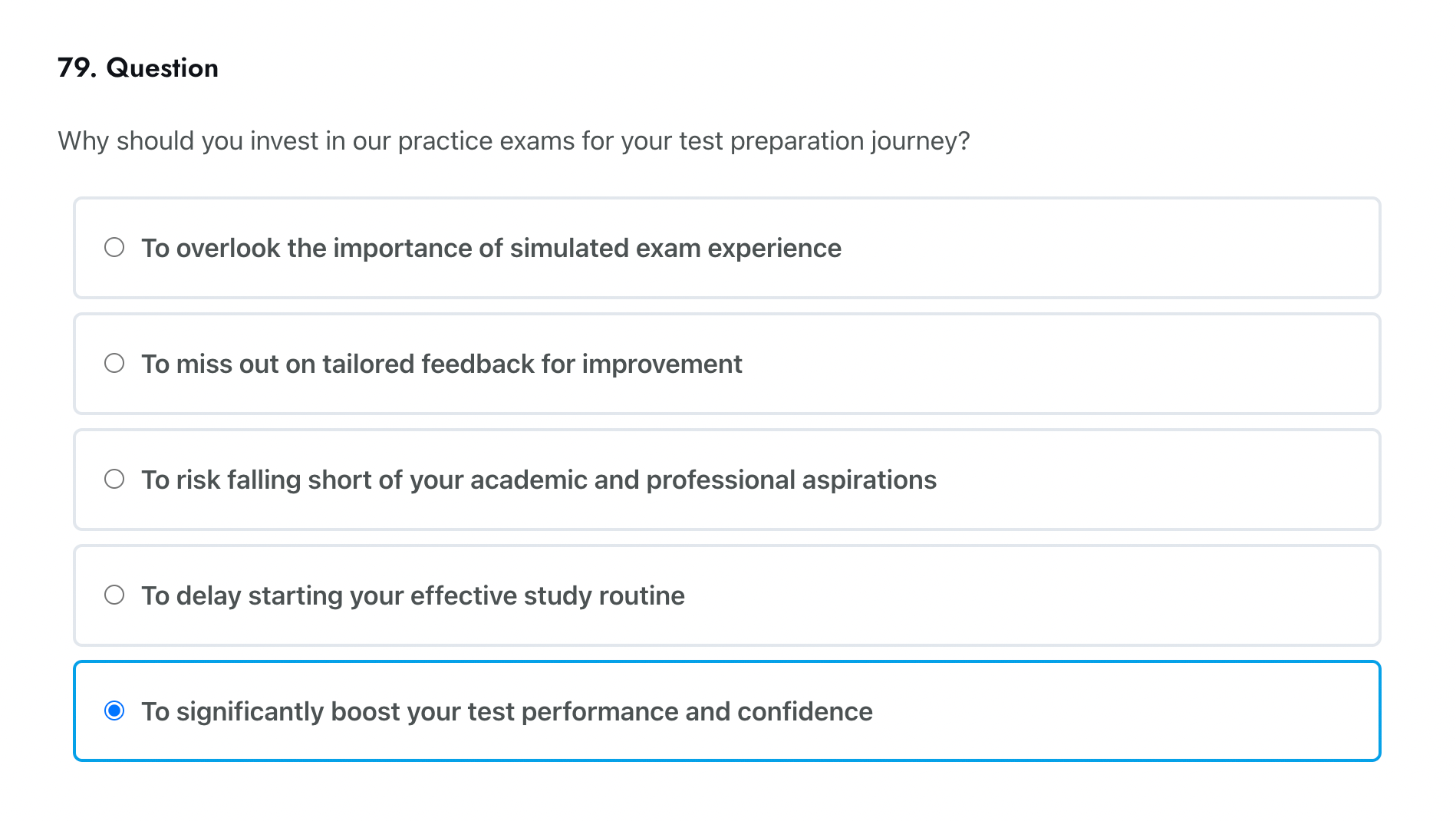Choose the 'miss out on tailored feedback' radio
Image resolution: width=1456 pixels, height=821 pixels.
tap(114, 364)
